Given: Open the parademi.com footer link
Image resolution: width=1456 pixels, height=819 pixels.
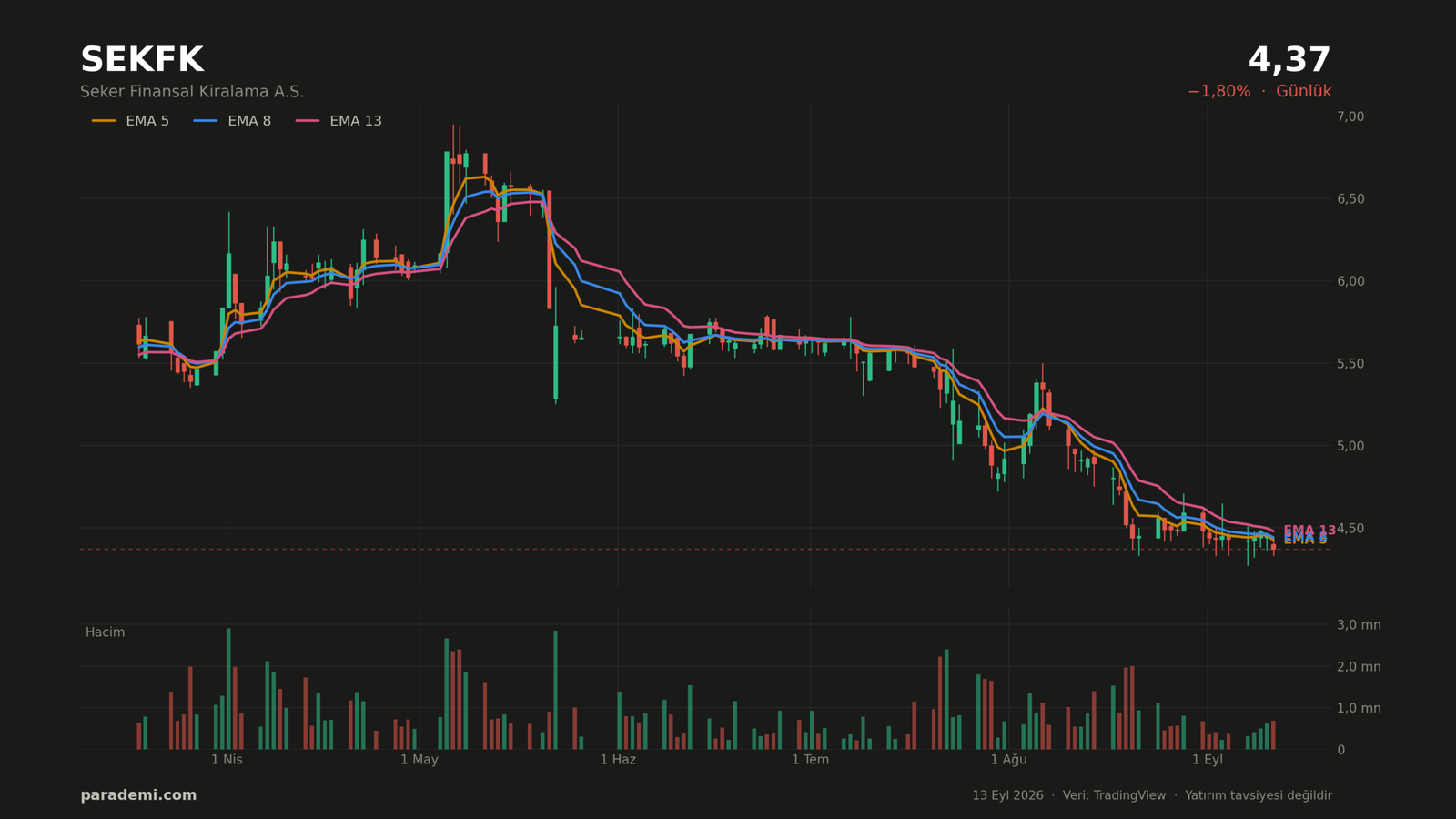Looking at the screenshot, I should pyautogui.click(x=138, y=795).
